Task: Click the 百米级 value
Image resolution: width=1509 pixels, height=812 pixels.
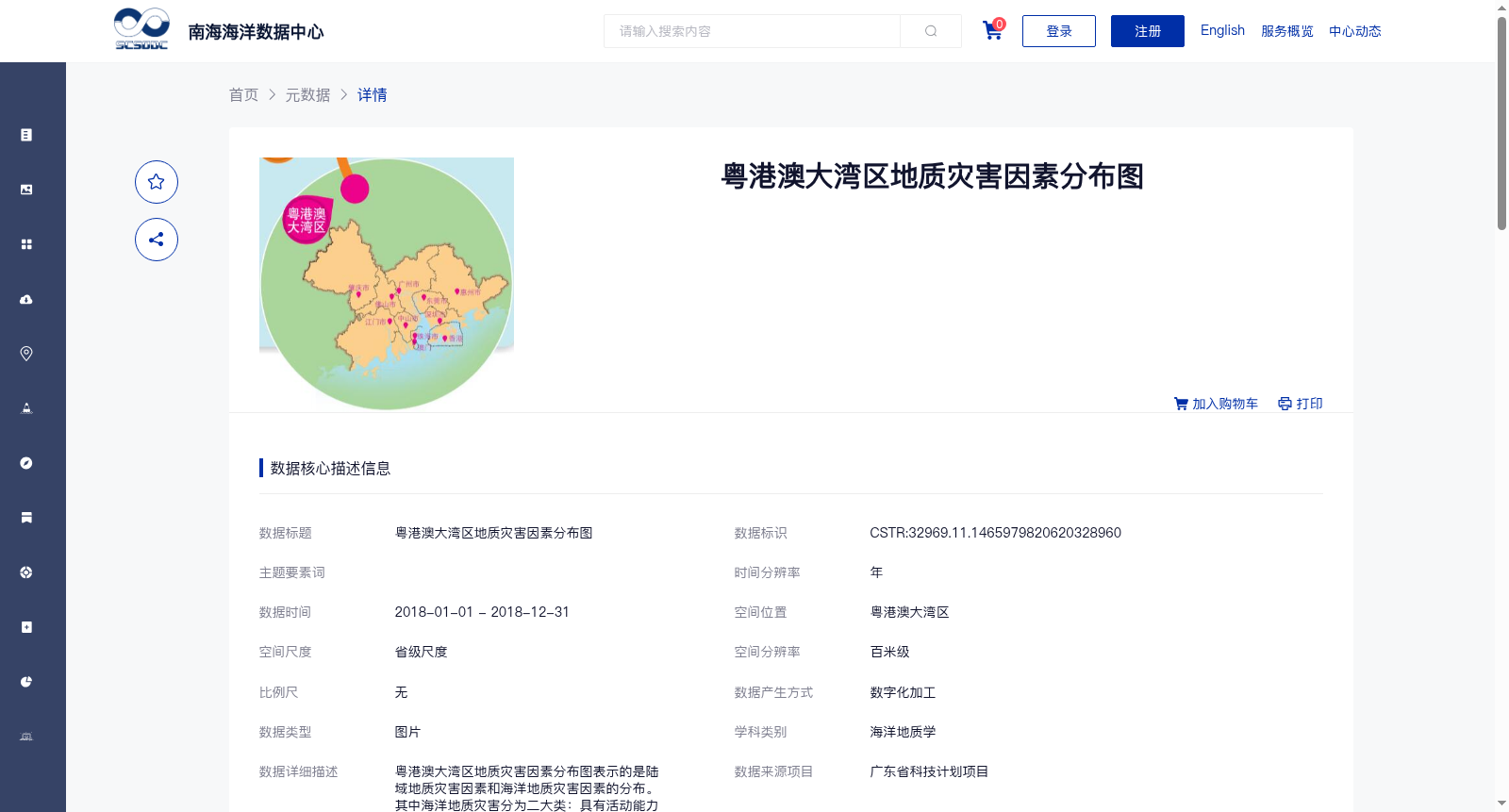Action: 889,652
